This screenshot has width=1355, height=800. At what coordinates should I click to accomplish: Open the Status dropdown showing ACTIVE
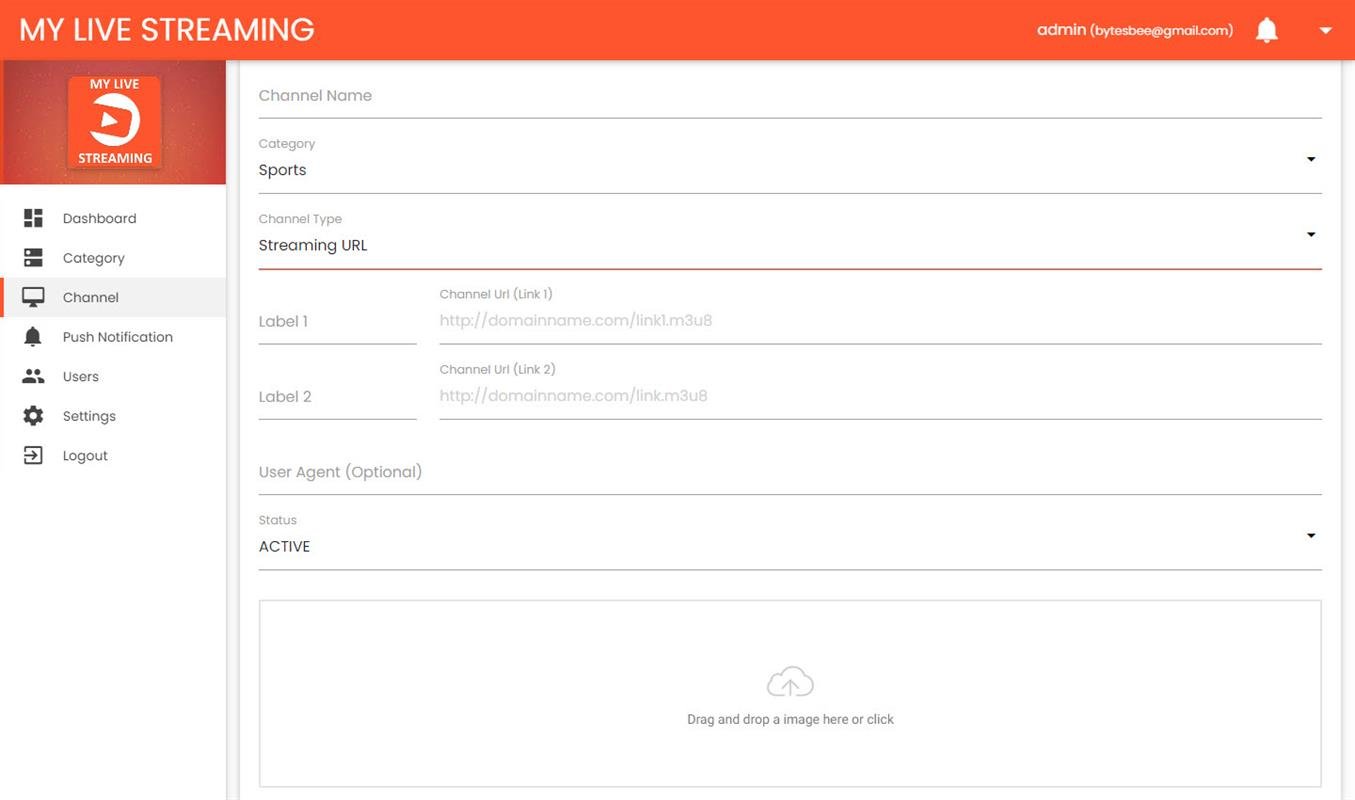pyautogui.click(x=1310, y=535)
